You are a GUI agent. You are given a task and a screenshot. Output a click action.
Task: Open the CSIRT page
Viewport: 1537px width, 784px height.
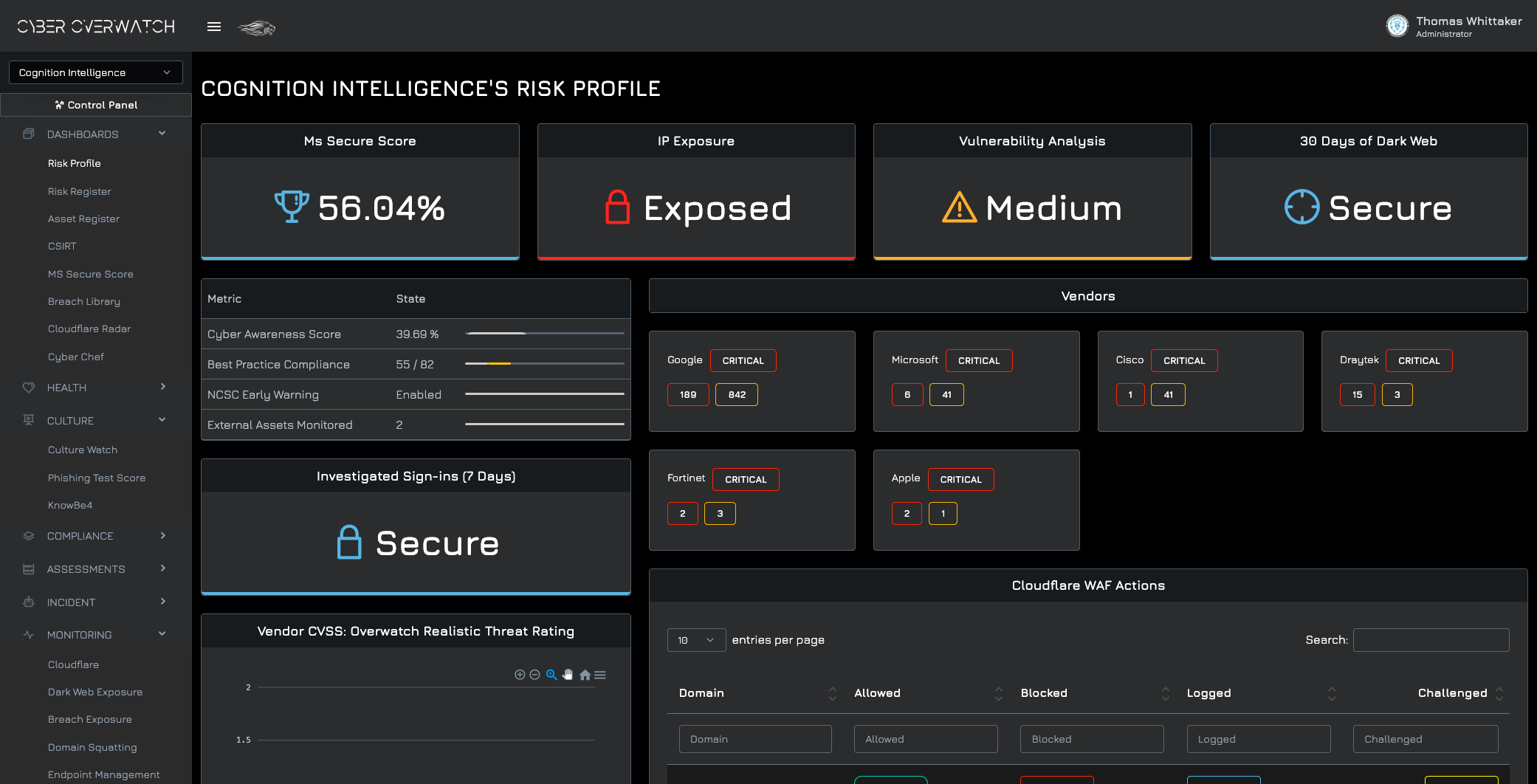(x=62, y=246)
